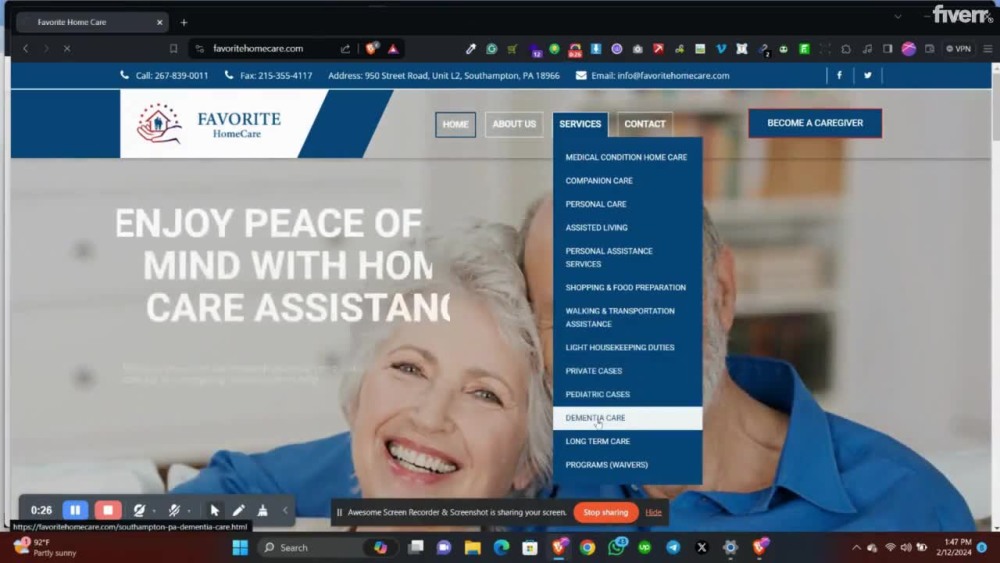Select Pediatric Cases menu entry
Image resolution: width=1000 pixels, height=563 pixels.
click(598, 395)
